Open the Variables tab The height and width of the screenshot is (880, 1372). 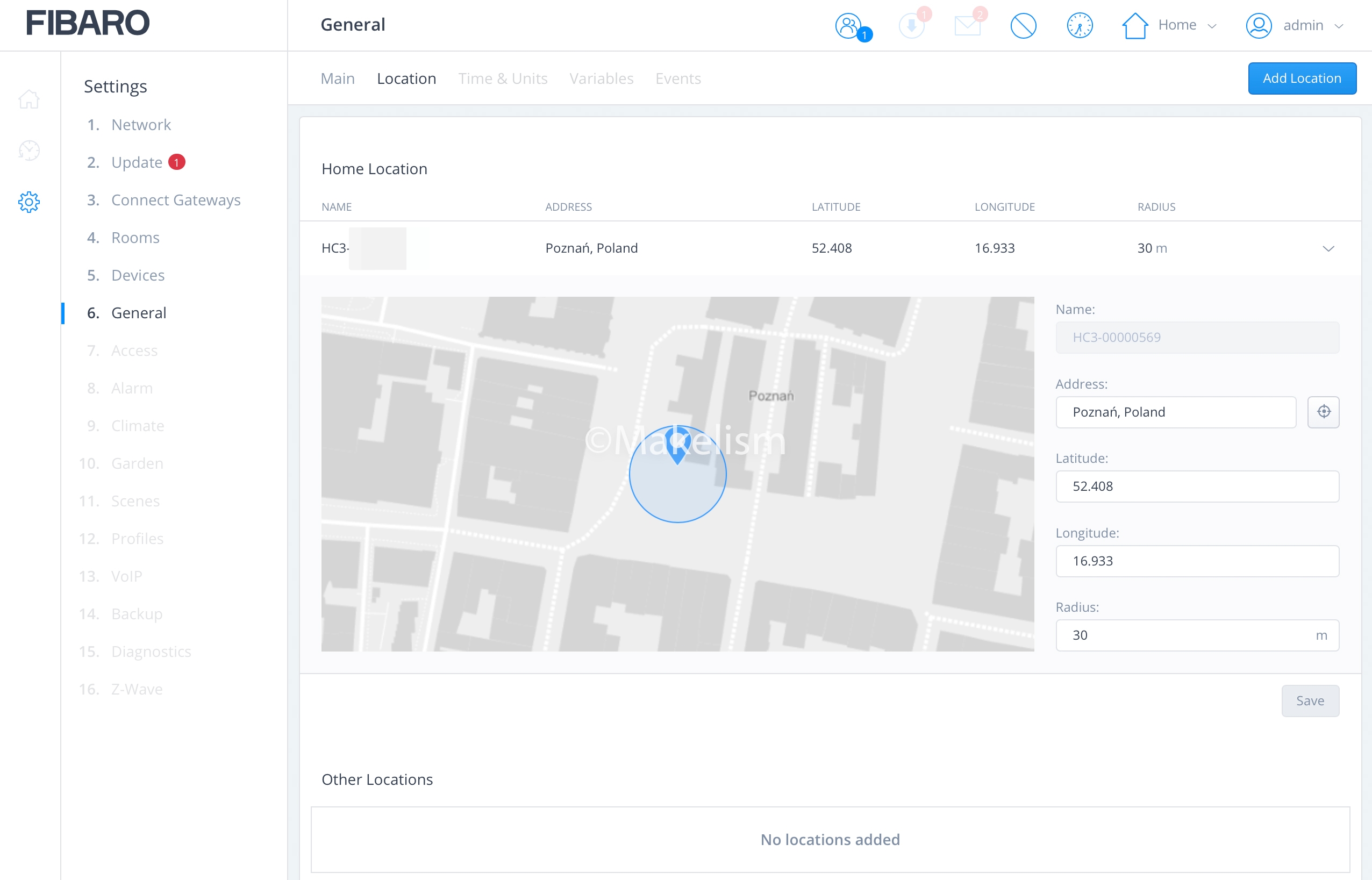601,78
